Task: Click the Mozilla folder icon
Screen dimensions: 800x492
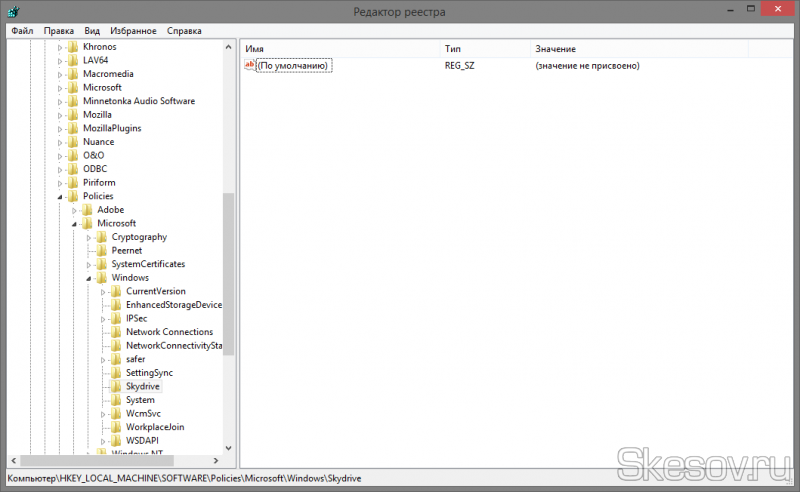Action: 72,115
